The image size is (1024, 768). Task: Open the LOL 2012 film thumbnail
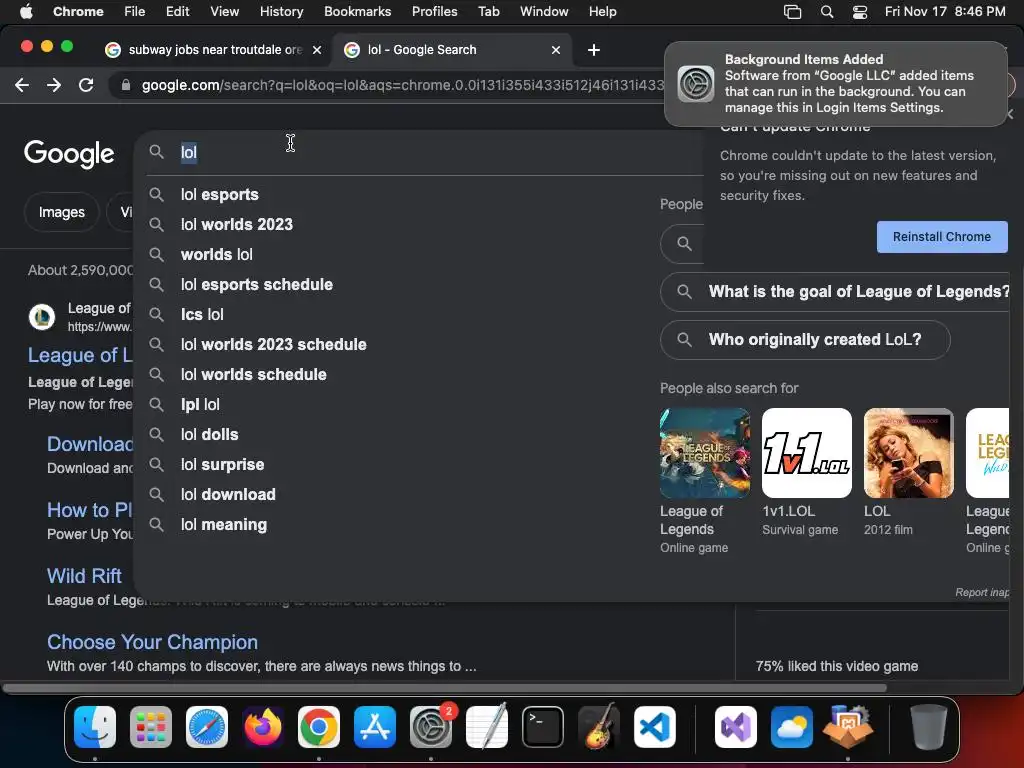pos(908,453)
